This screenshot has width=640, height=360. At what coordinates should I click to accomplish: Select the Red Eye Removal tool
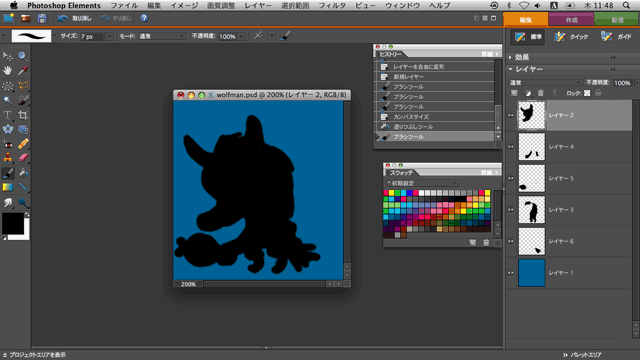coord(7,144)
